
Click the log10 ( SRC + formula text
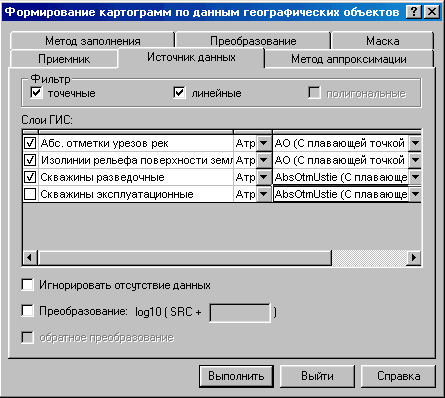(x=168, y=312)
